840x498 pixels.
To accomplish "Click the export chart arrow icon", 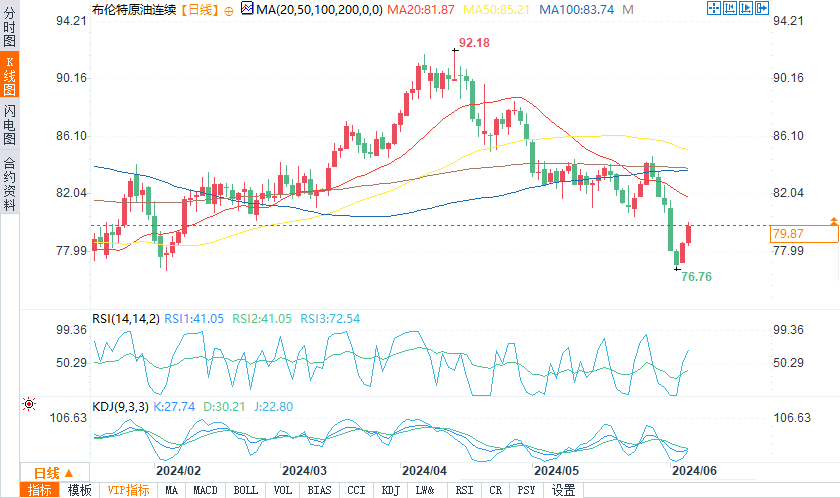I will tap(762, 8).
